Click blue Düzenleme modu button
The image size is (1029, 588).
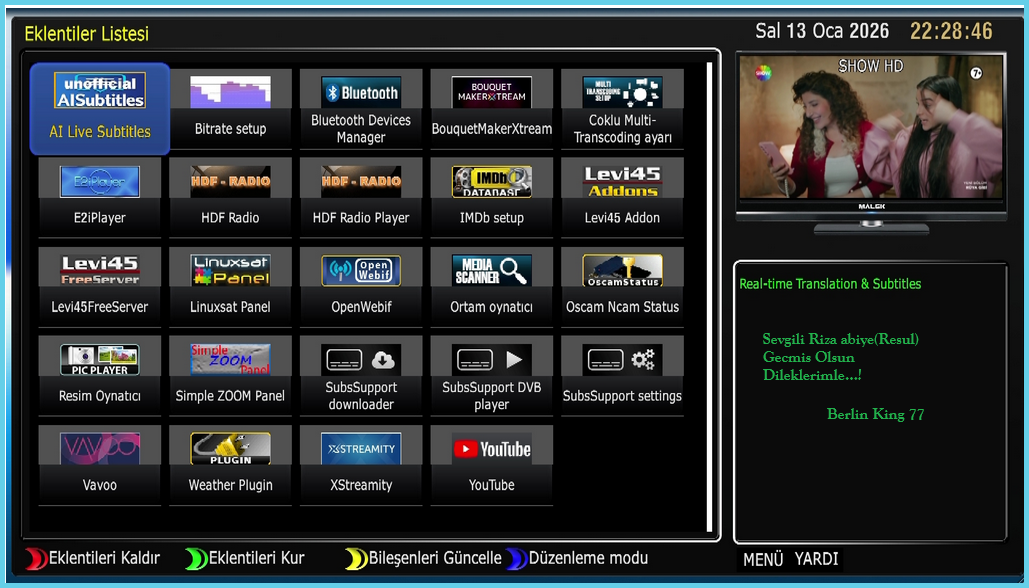click(577, 558)
